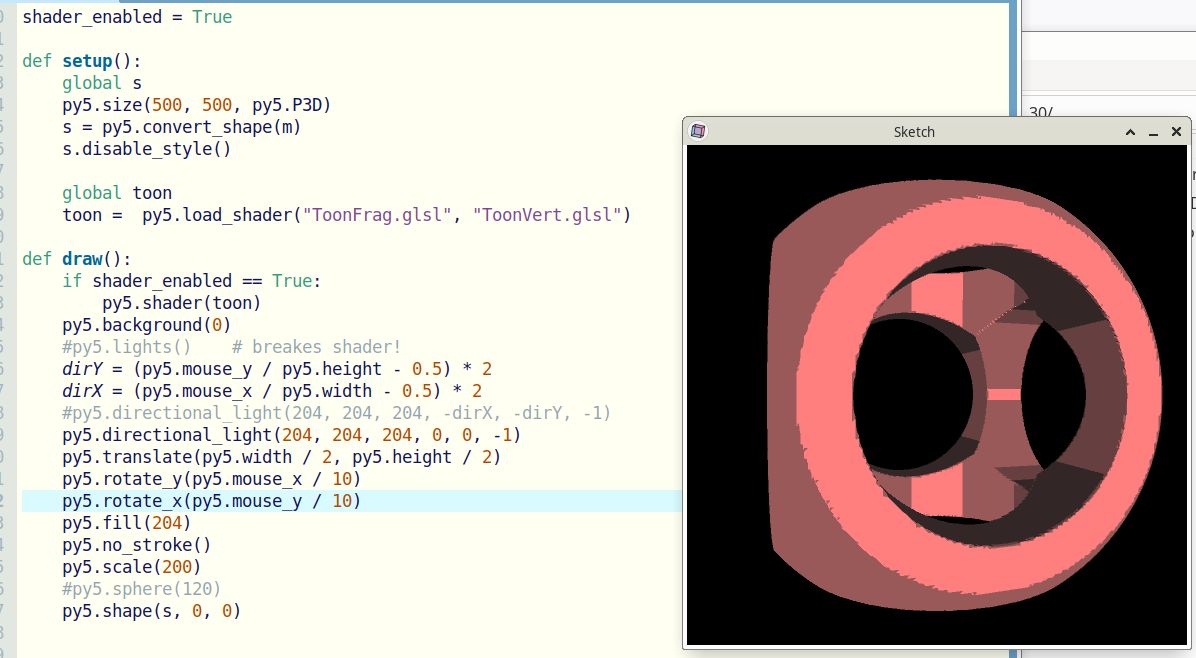Screen dimensions: 1196x658
Task: Click the commented #py5.sphere(120) line
Action: point(141,589)
